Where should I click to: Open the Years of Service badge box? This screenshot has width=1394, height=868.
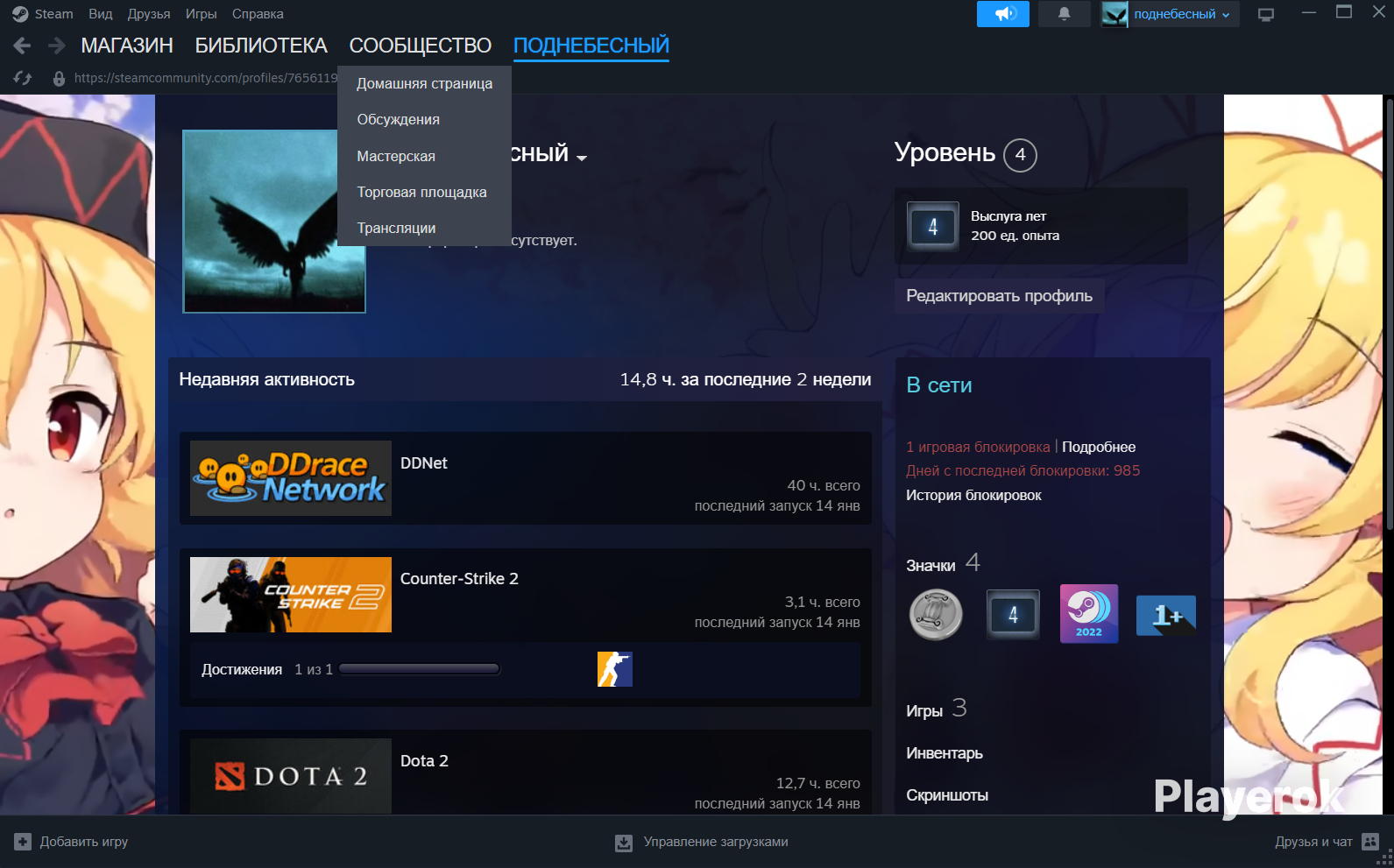tap(1041, 226)
